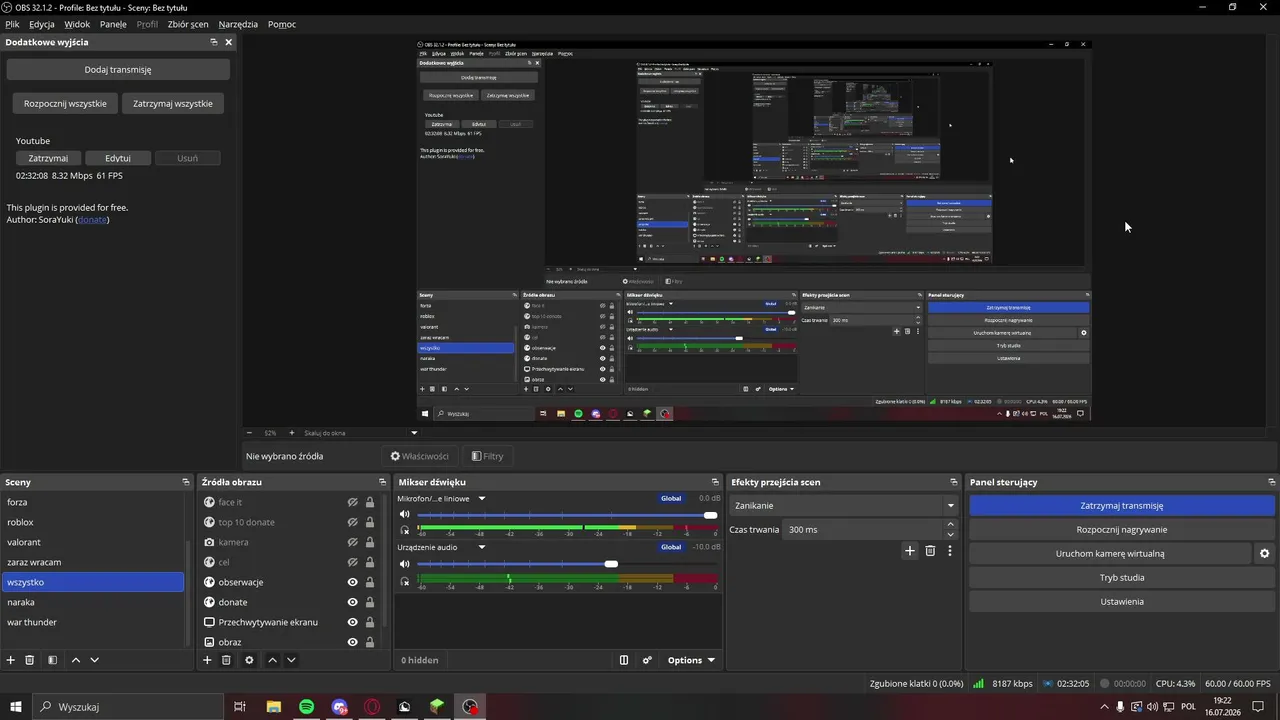1280x720 pixels.
Task: Open Spotify from the taskbar
Action: click(306, 707)
